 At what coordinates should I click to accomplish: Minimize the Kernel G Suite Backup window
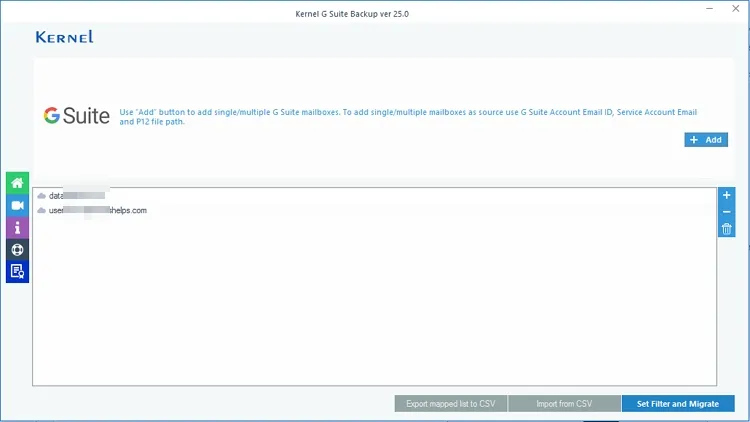pos(709,9)
